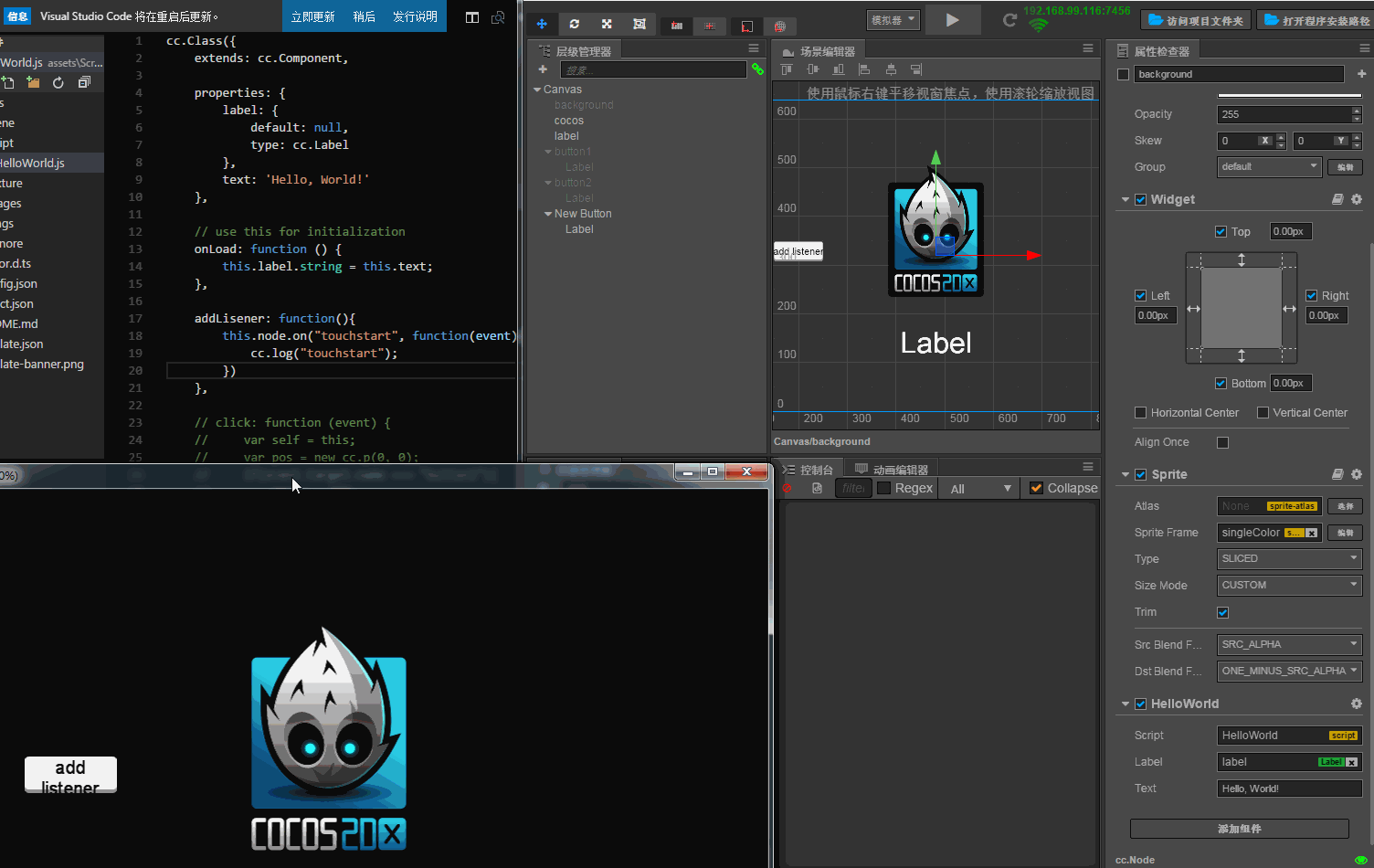This screenshot has height=868, width=1374.
Task: Open the simulator preview platform dropdown
Action: pyautogui.click(x=893, y=19)
